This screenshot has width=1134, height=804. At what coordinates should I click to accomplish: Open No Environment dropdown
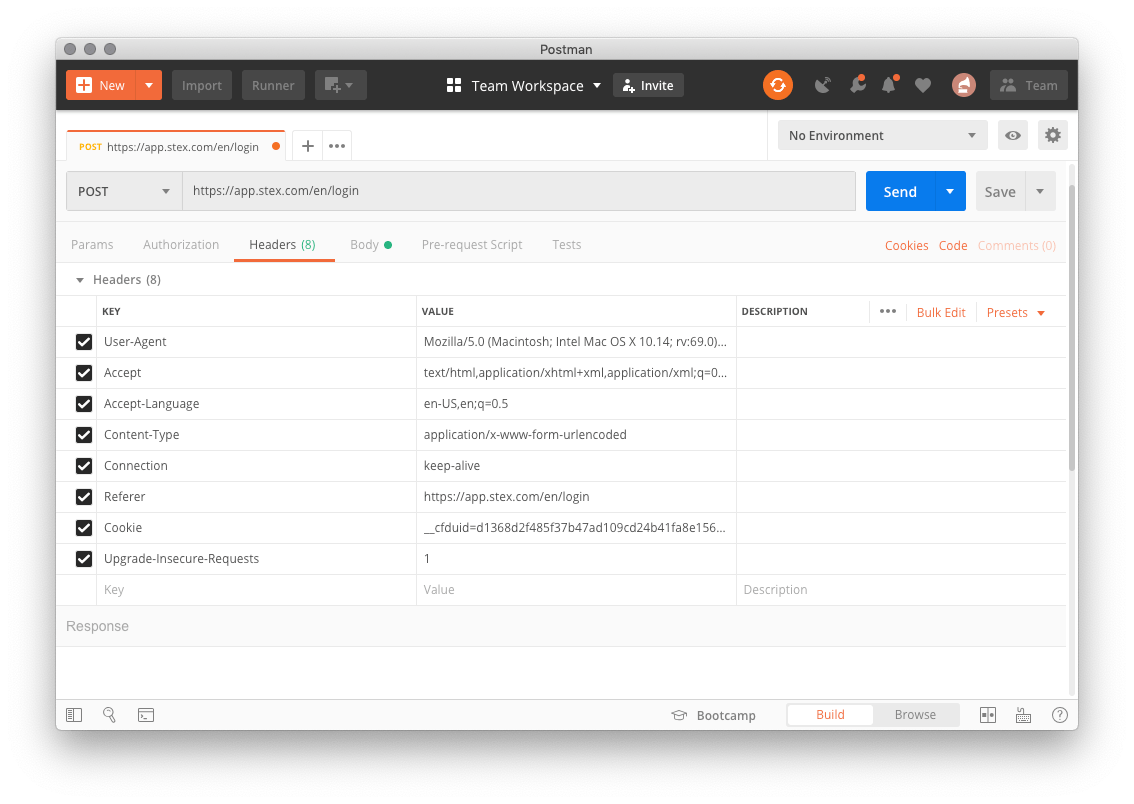[x=882, y=135]
